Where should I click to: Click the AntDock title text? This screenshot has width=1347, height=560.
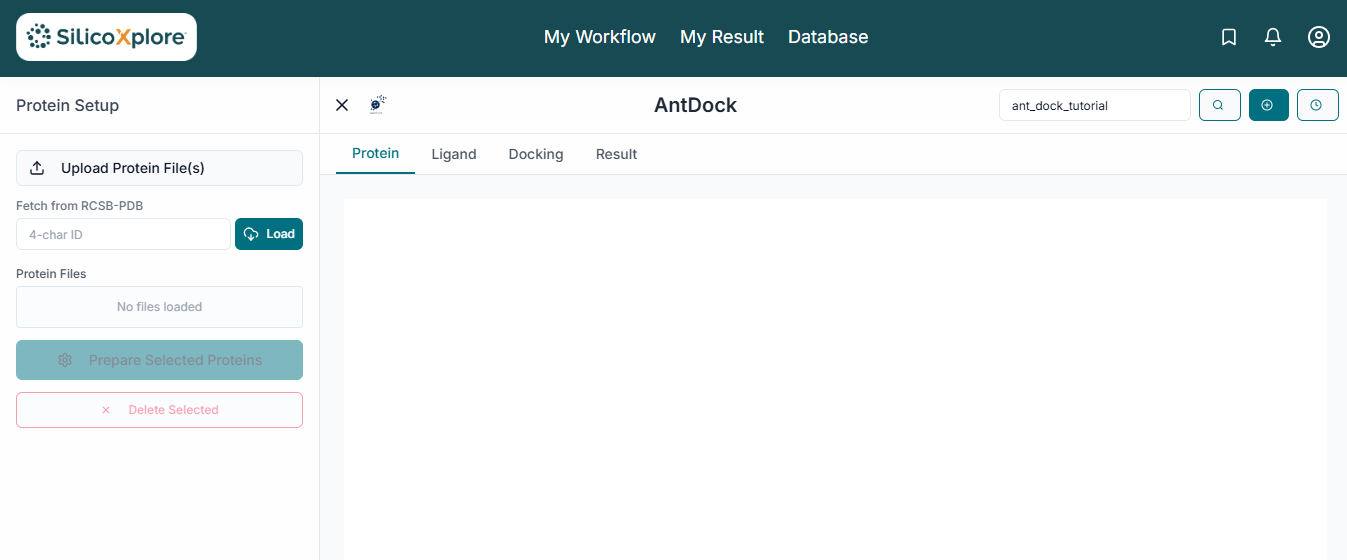[x=695, y=105]
